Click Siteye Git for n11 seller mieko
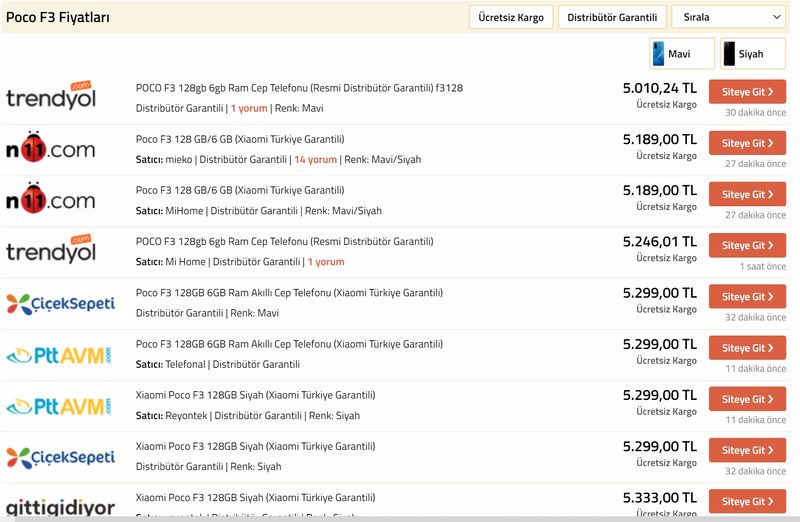This screenshot has width=800, height=522. pyautogui.click(x=747, y=143)
